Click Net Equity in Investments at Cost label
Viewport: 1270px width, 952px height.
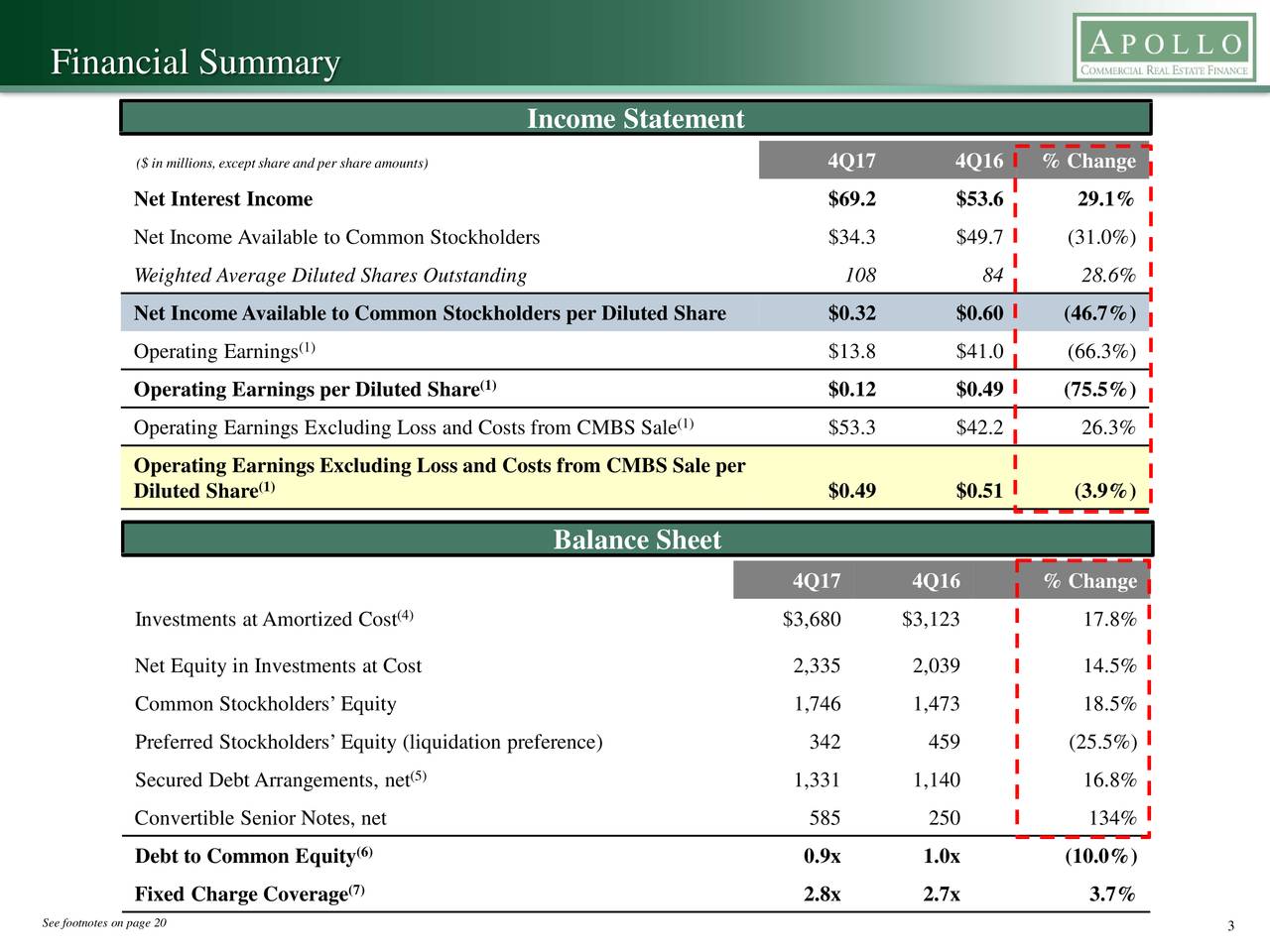click(x=278, y=665)
